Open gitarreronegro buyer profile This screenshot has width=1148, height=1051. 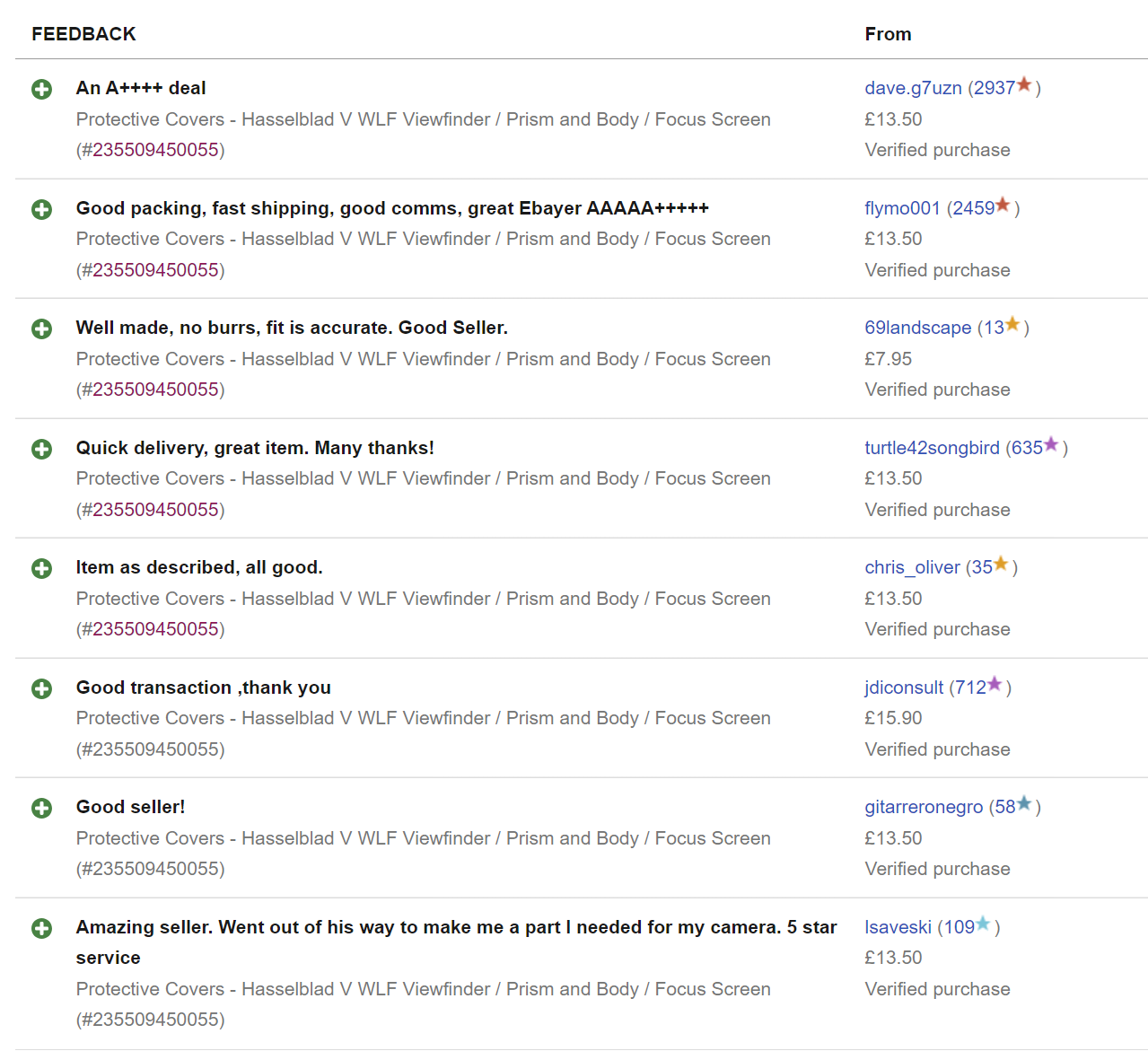pos(924,807)
